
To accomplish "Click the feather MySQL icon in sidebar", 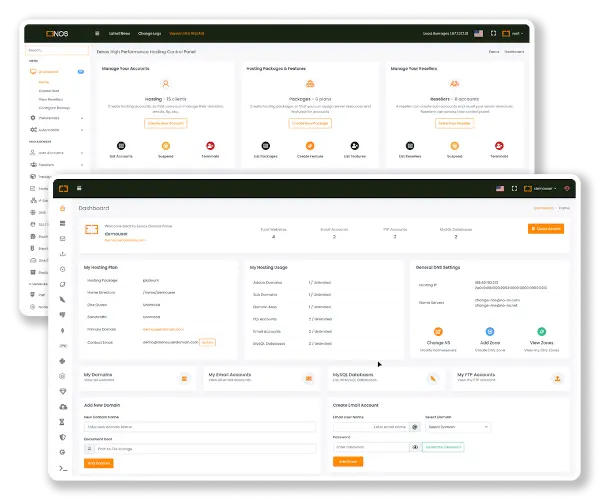I will pyautogui.click(x=62, y=300).
